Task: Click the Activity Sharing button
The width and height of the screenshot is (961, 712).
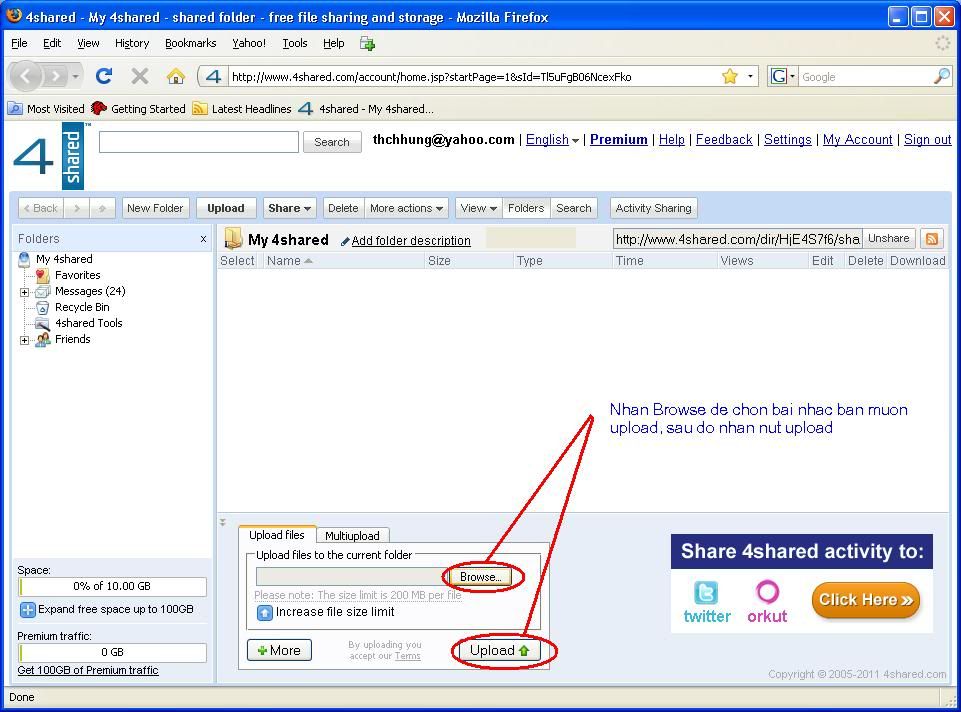Action: (653, 208)
